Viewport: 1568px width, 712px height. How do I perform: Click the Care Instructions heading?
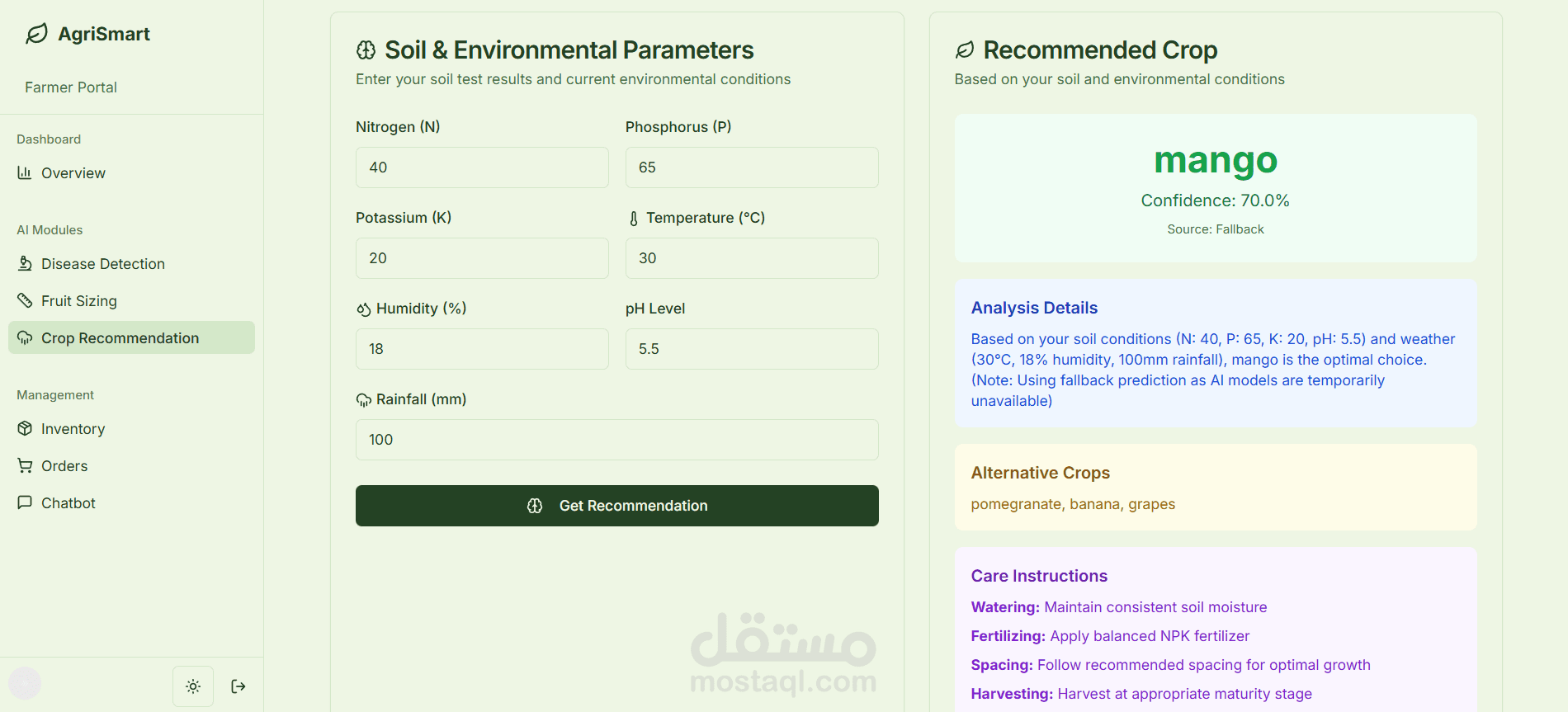point(1039,576)
